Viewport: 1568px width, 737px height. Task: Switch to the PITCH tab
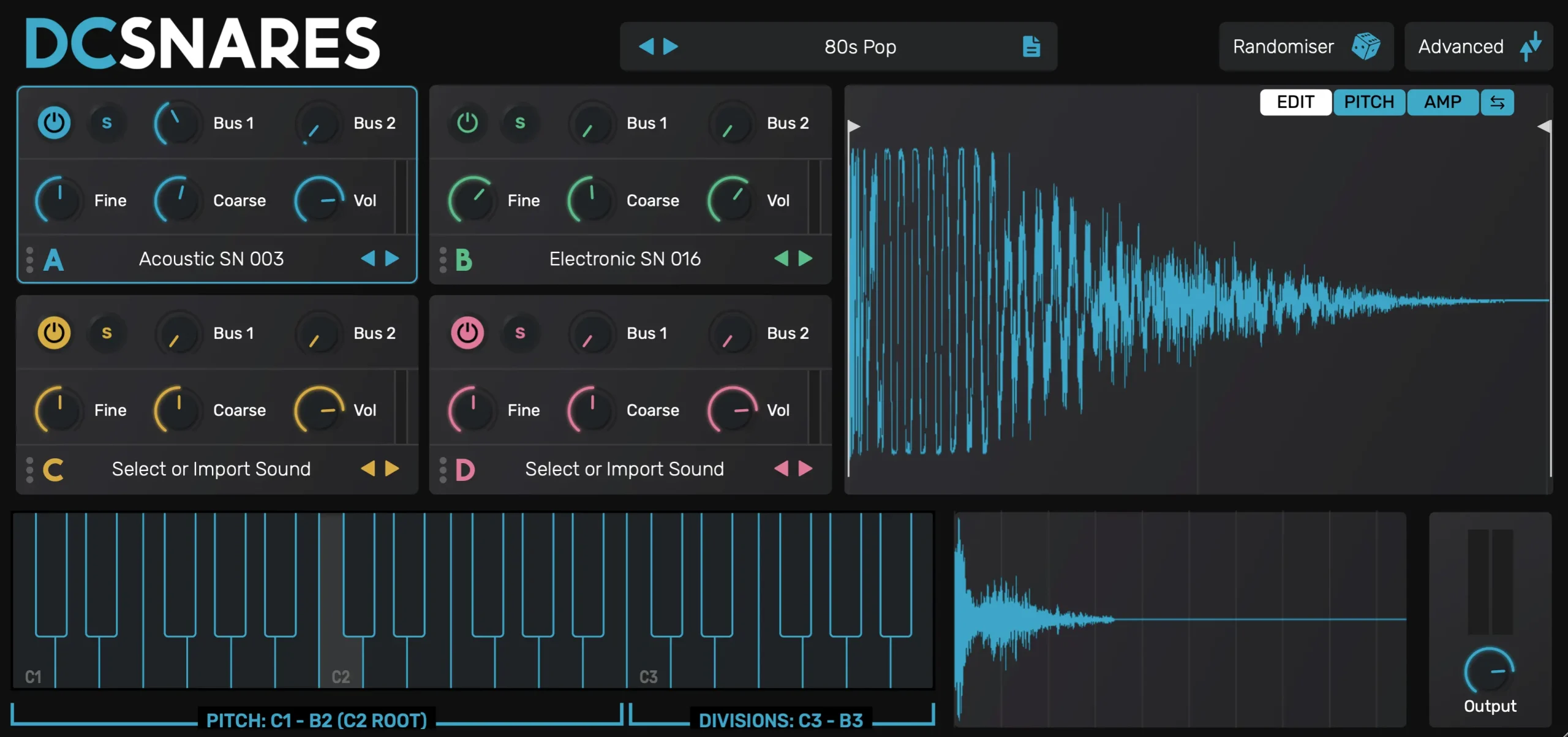click(1369, 102)
